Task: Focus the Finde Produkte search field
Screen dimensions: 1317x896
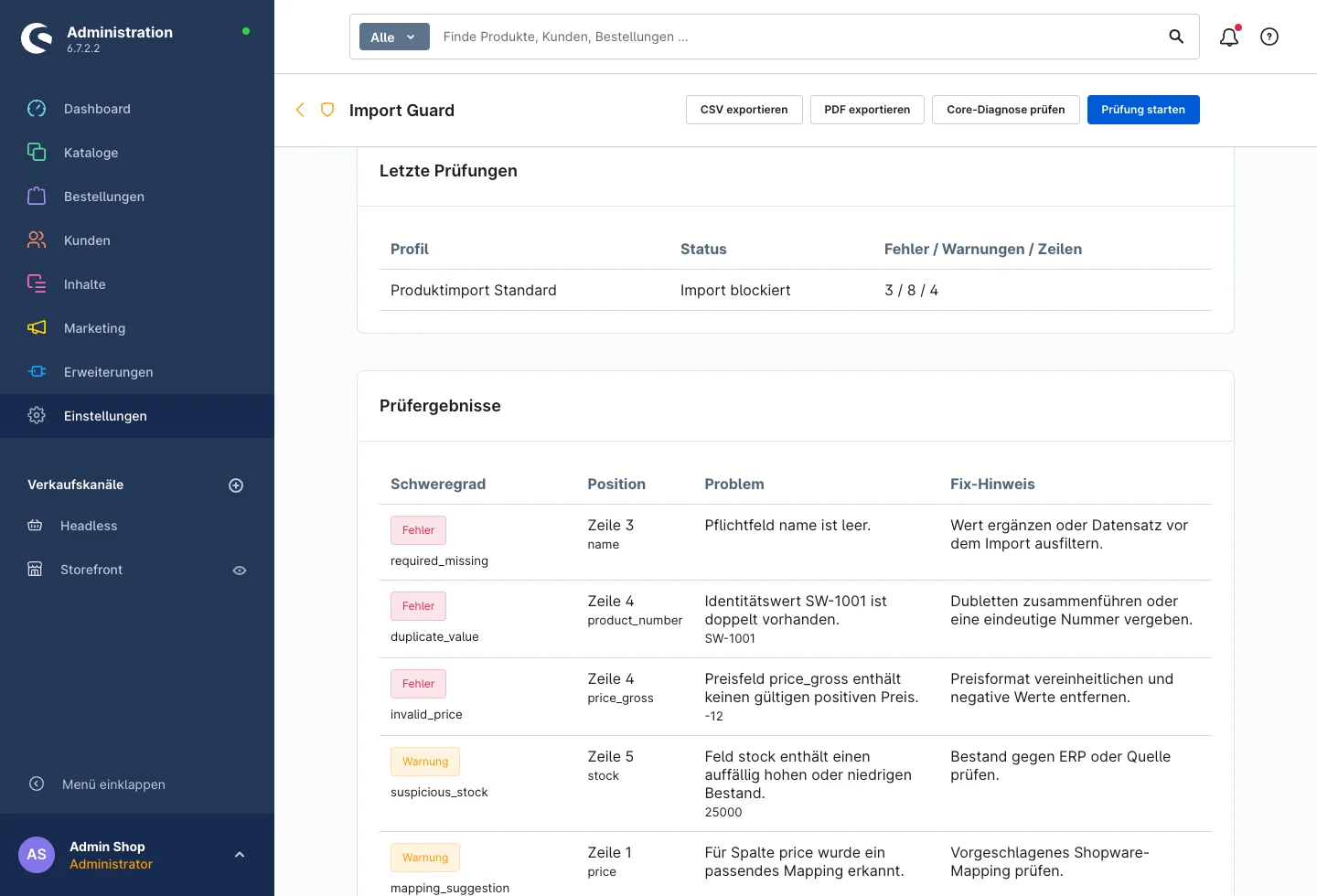Action: point(796,37)
